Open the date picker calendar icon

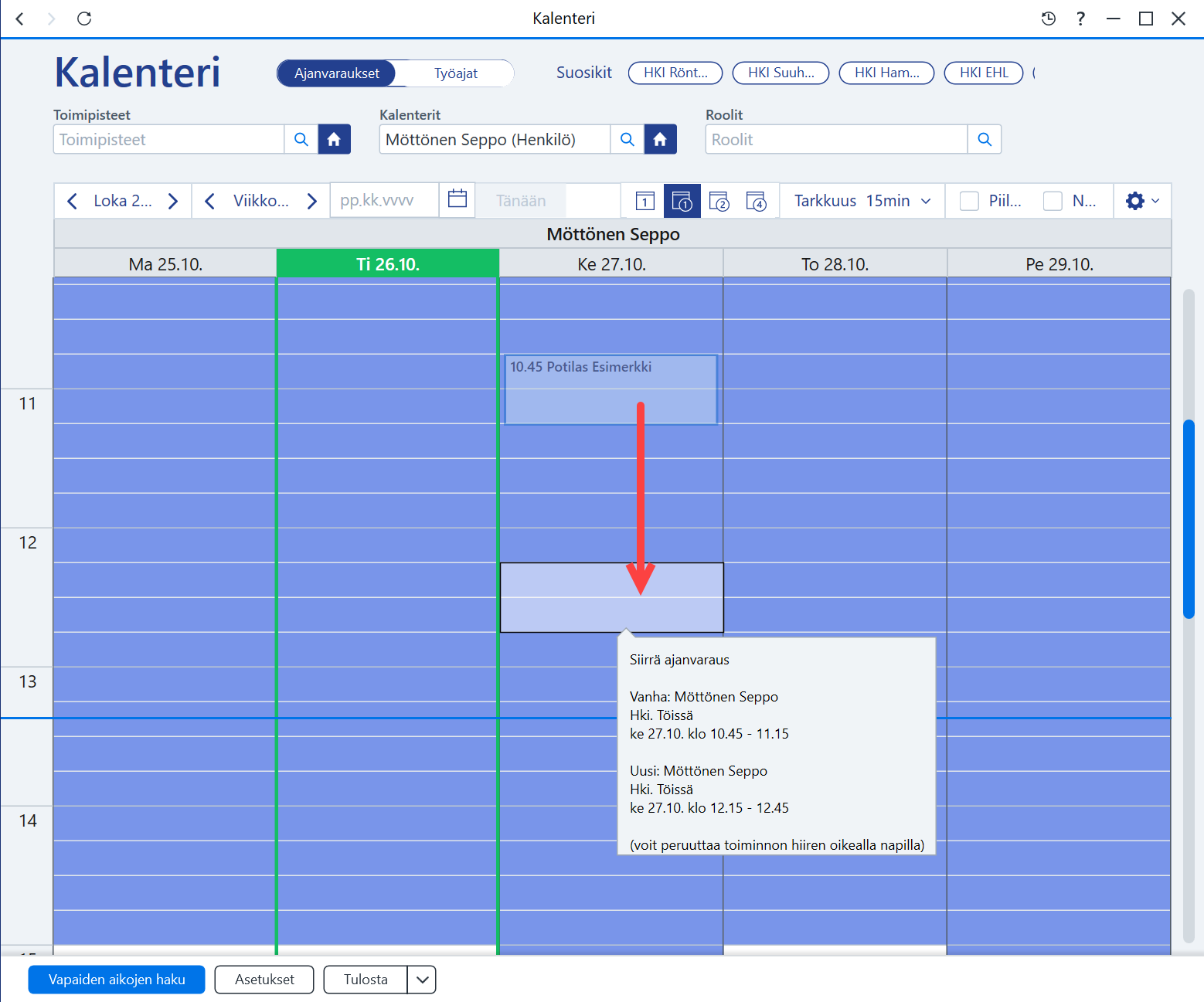457,200
